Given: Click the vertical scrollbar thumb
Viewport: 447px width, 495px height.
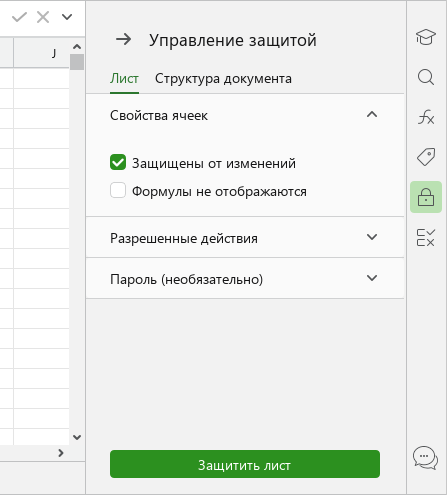Looking at the screenshot, I should coord(77,62).
